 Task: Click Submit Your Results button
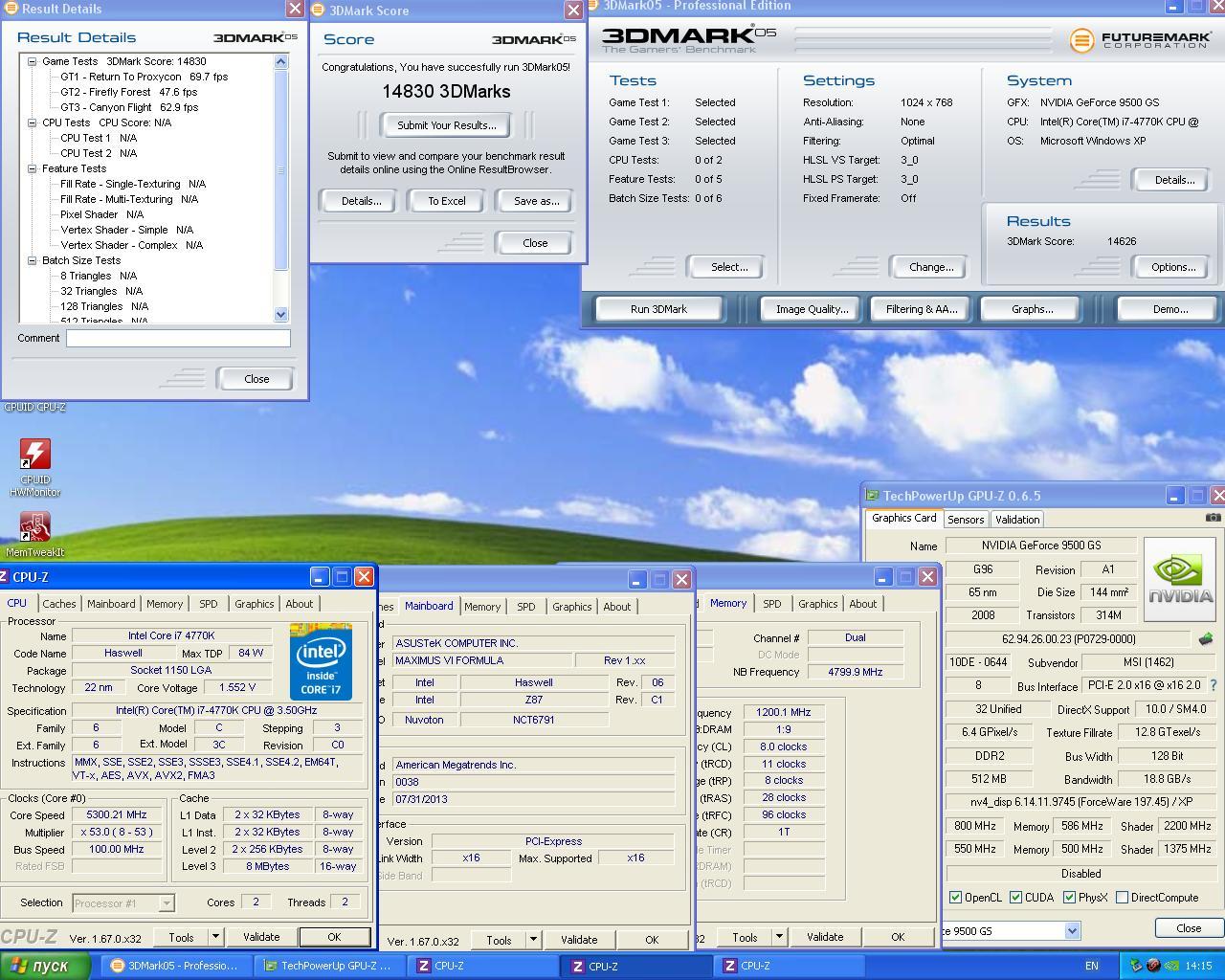(446, 125)
